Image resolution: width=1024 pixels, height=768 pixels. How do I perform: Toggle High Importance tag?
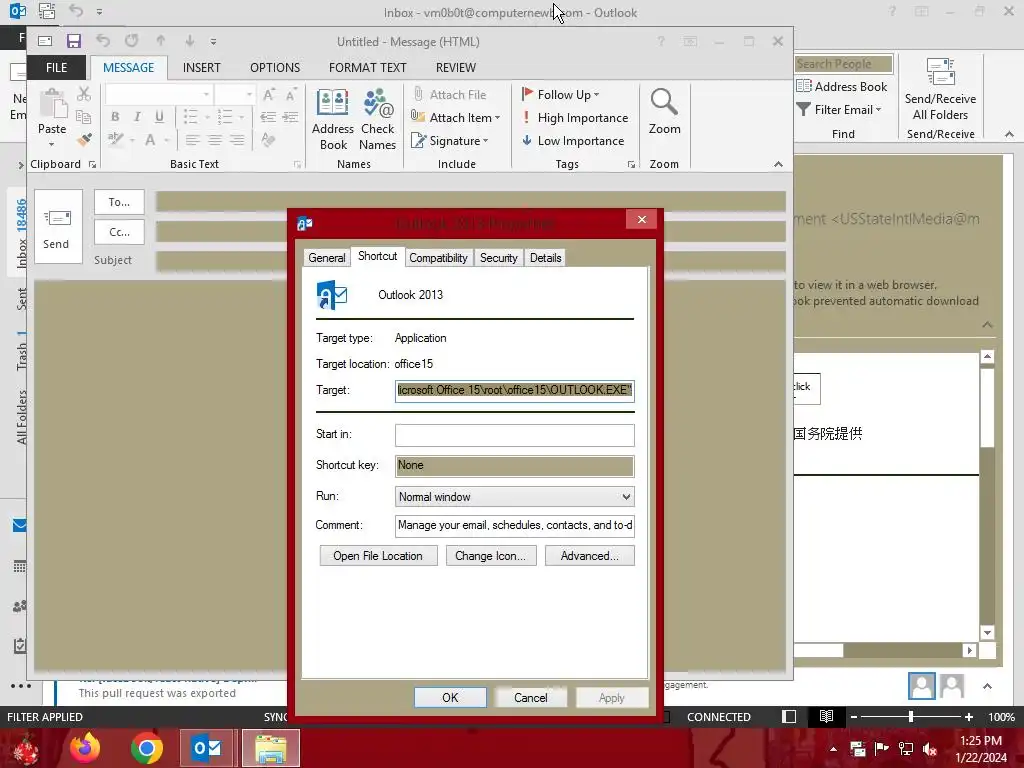[x=575, y=118]
